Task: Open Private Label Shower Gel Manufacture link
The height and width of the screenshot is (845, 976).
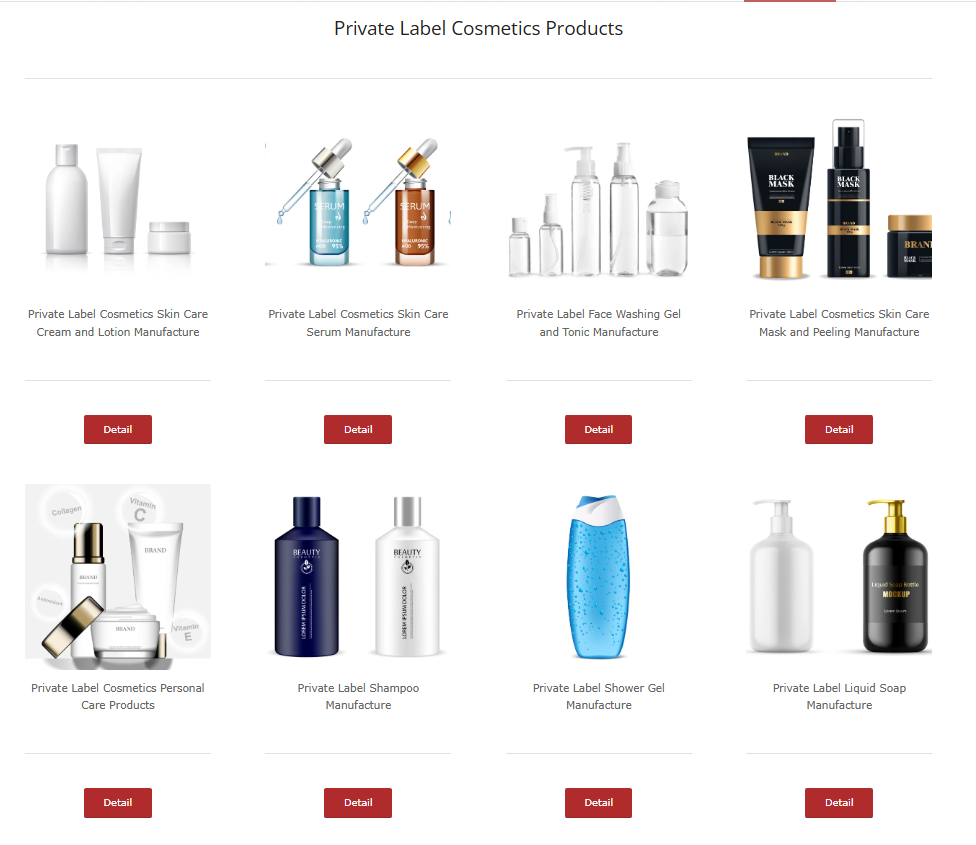Action: coord(599,696)
